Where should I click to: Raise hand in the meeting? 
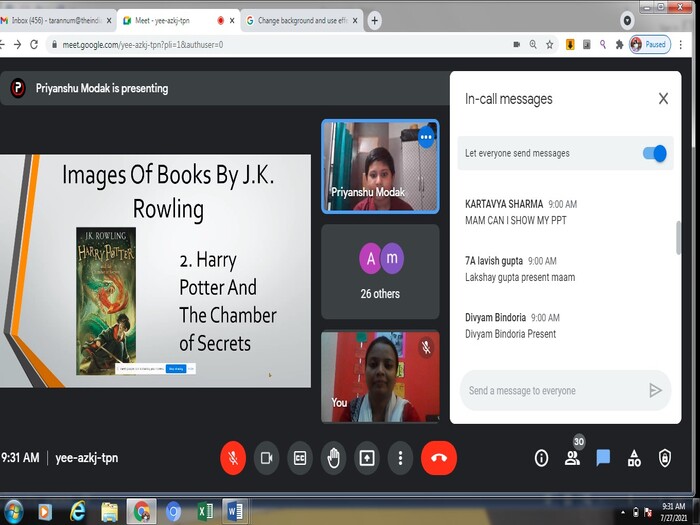(x=333, y=458)
